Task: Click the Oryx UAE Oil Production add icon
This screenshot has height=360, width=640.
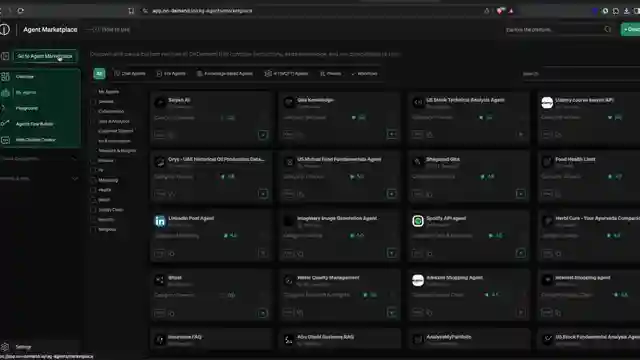Action: coord(263,194)
